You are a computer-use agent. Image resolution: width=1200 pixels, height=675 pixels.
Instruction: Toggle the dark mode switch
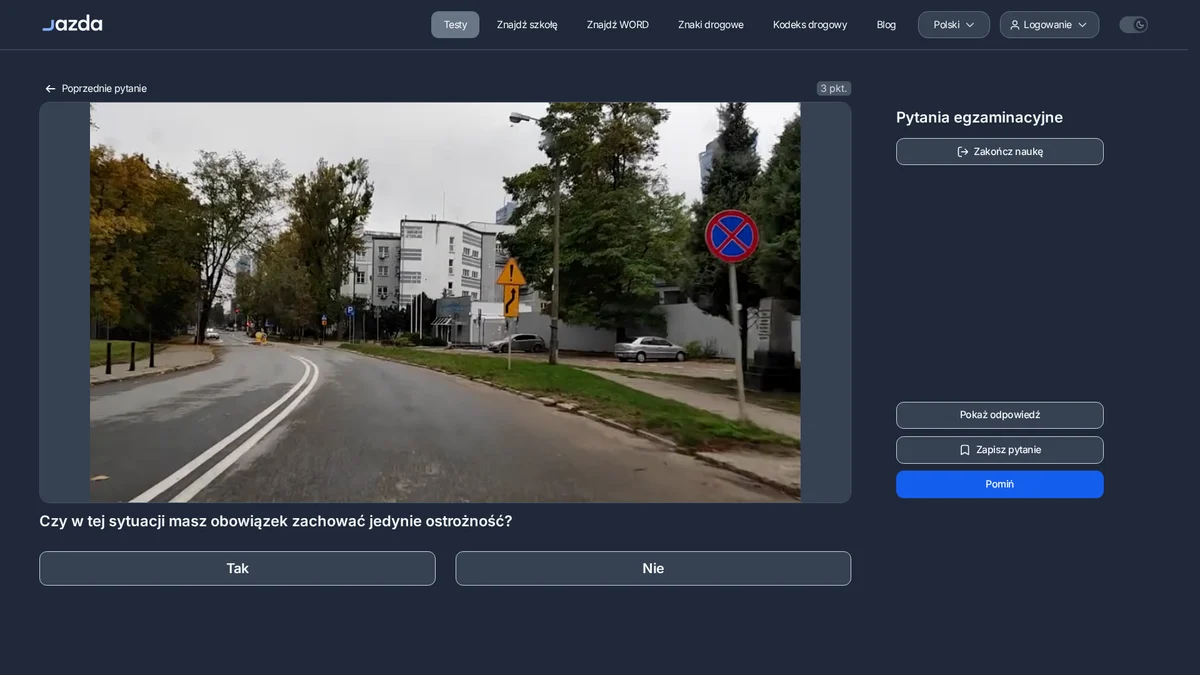click(x=1133, y=25)
